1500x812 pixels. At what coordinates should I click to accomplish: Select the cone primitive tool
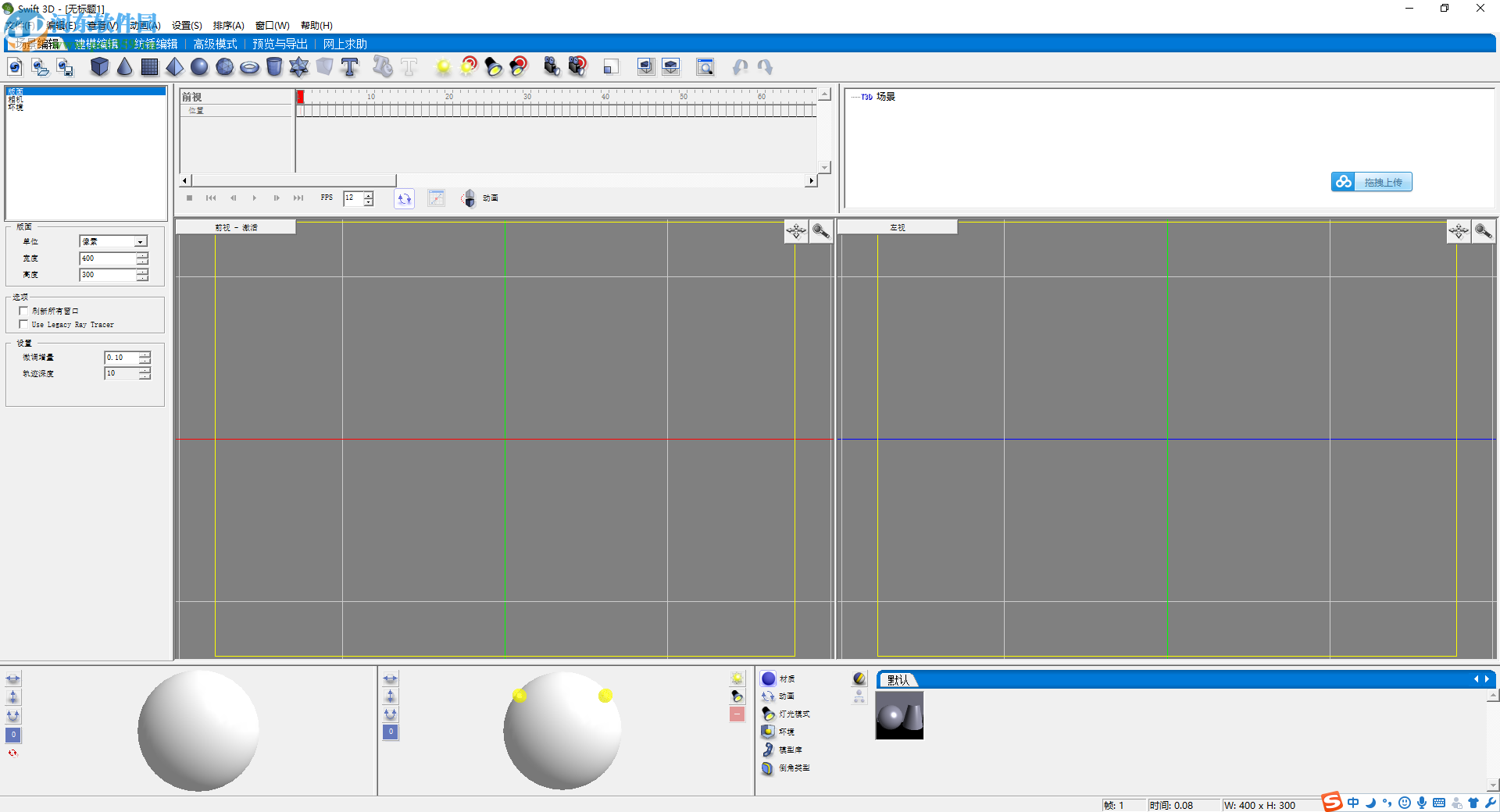(125, 67)
